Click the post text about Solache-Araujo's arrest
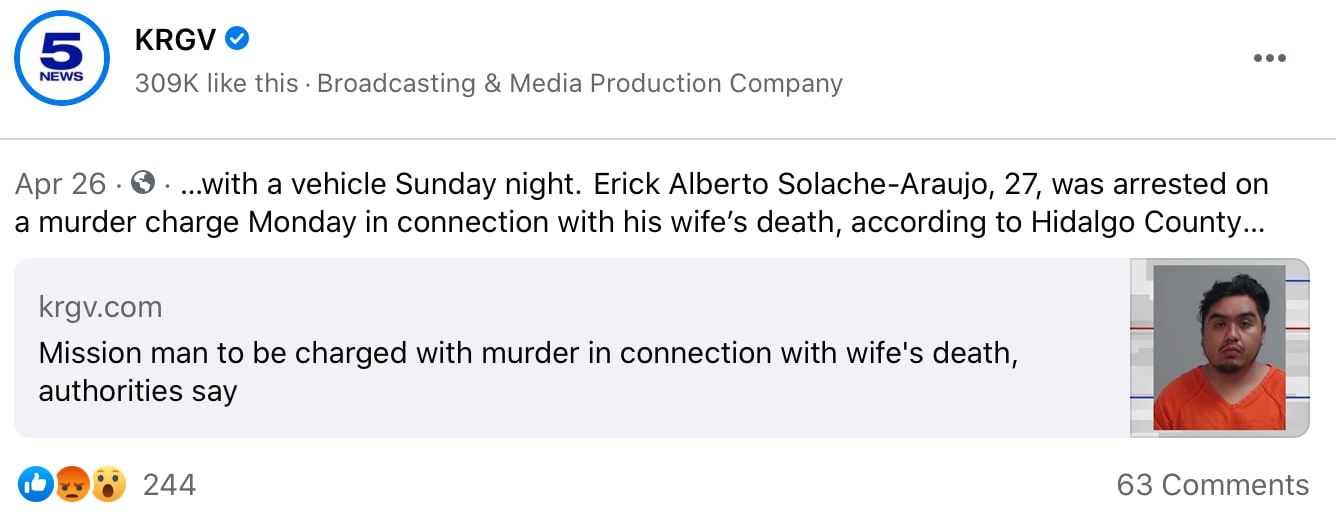1336x526 pixels. pos(700,203)
